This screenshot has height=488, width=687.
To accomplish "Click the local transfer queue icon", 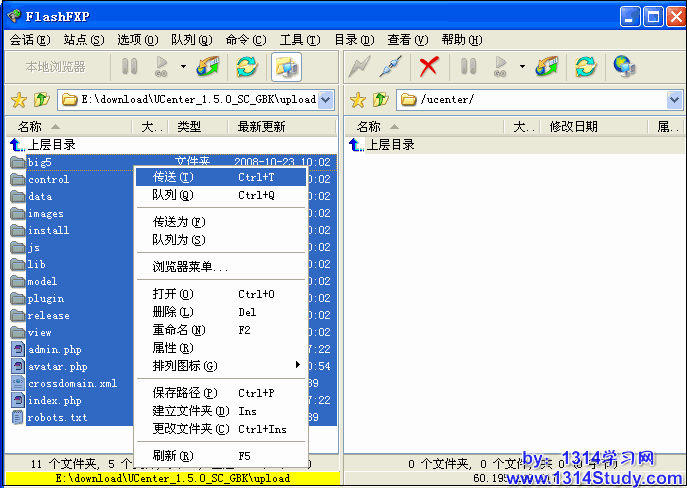I will click(208, 67).
